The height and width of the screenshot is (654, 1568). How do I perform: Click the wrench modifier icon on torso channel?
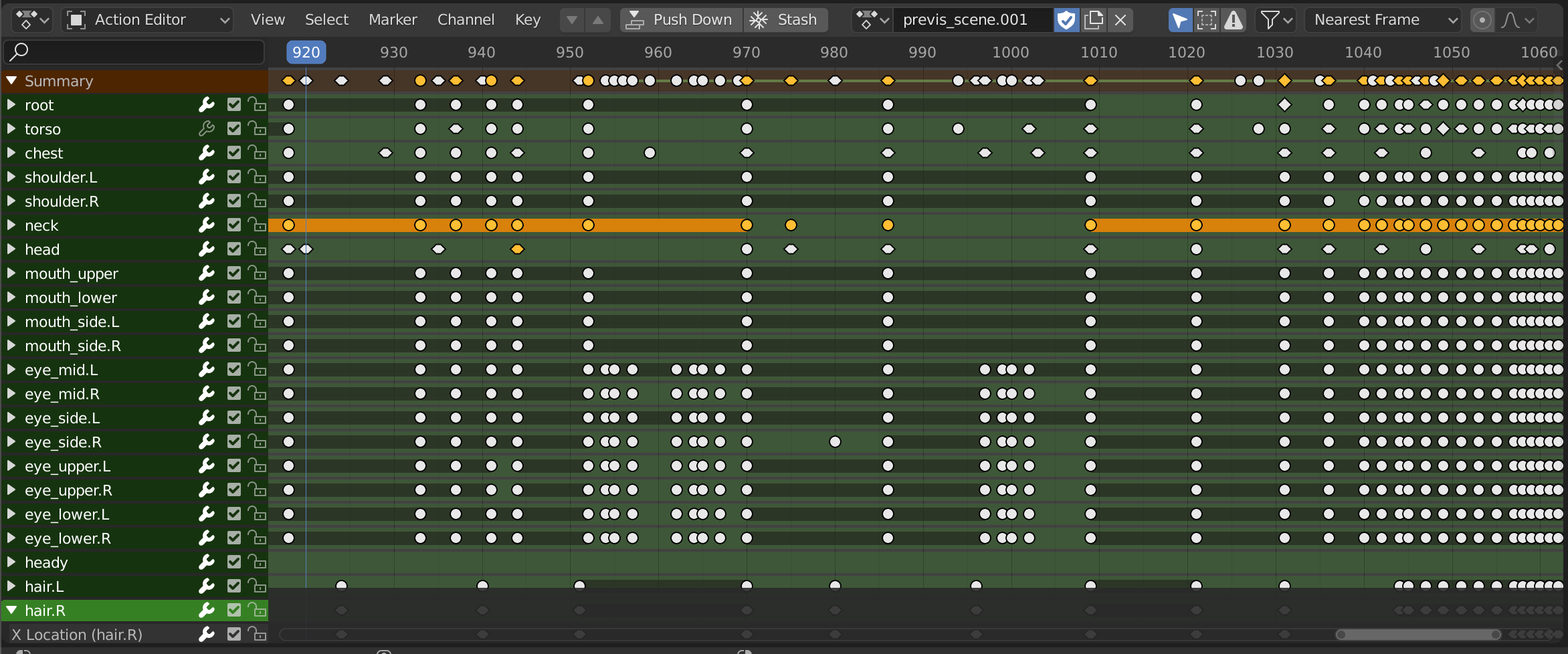point(207,129)
